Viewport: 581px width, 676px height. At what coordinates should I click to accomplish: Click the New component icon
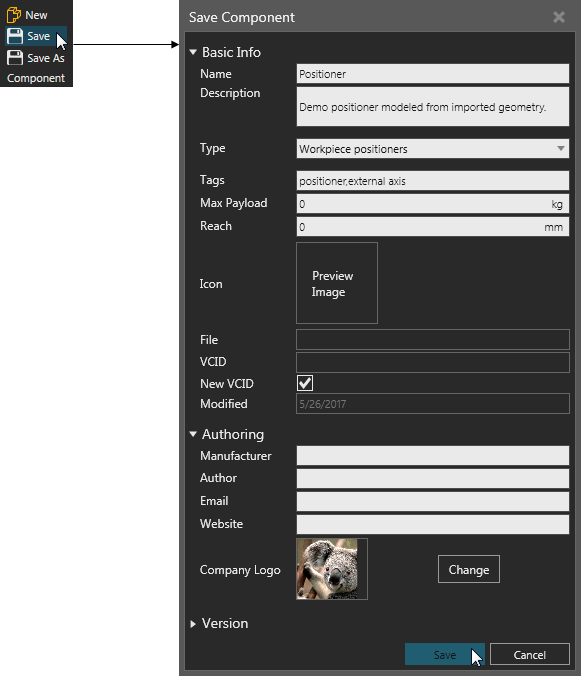14,15
